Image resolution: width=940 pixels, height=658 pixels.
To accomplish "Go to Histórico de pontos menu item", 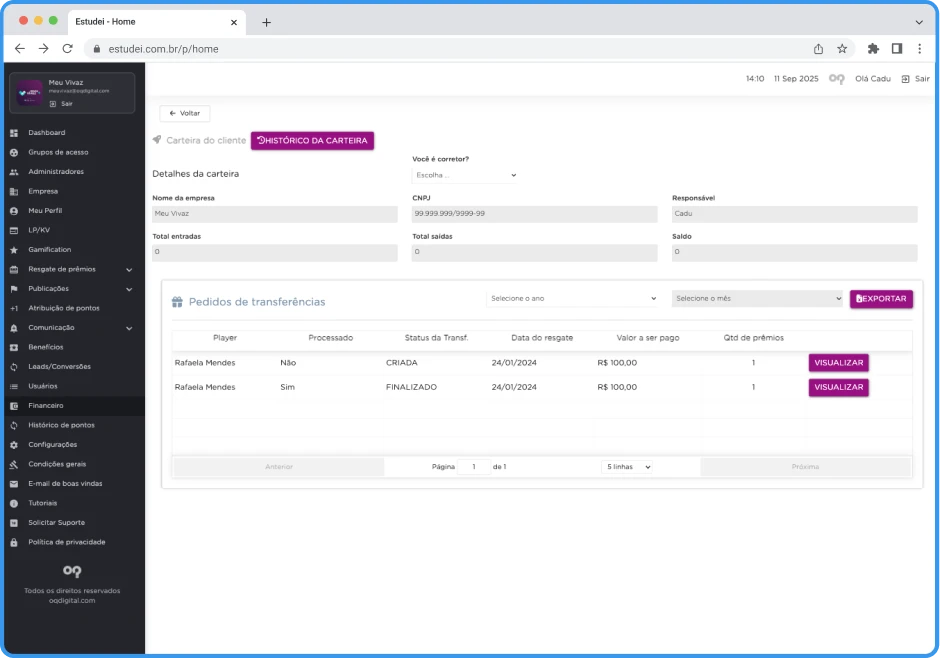I will pyautogui.click(x=61, y=425).
